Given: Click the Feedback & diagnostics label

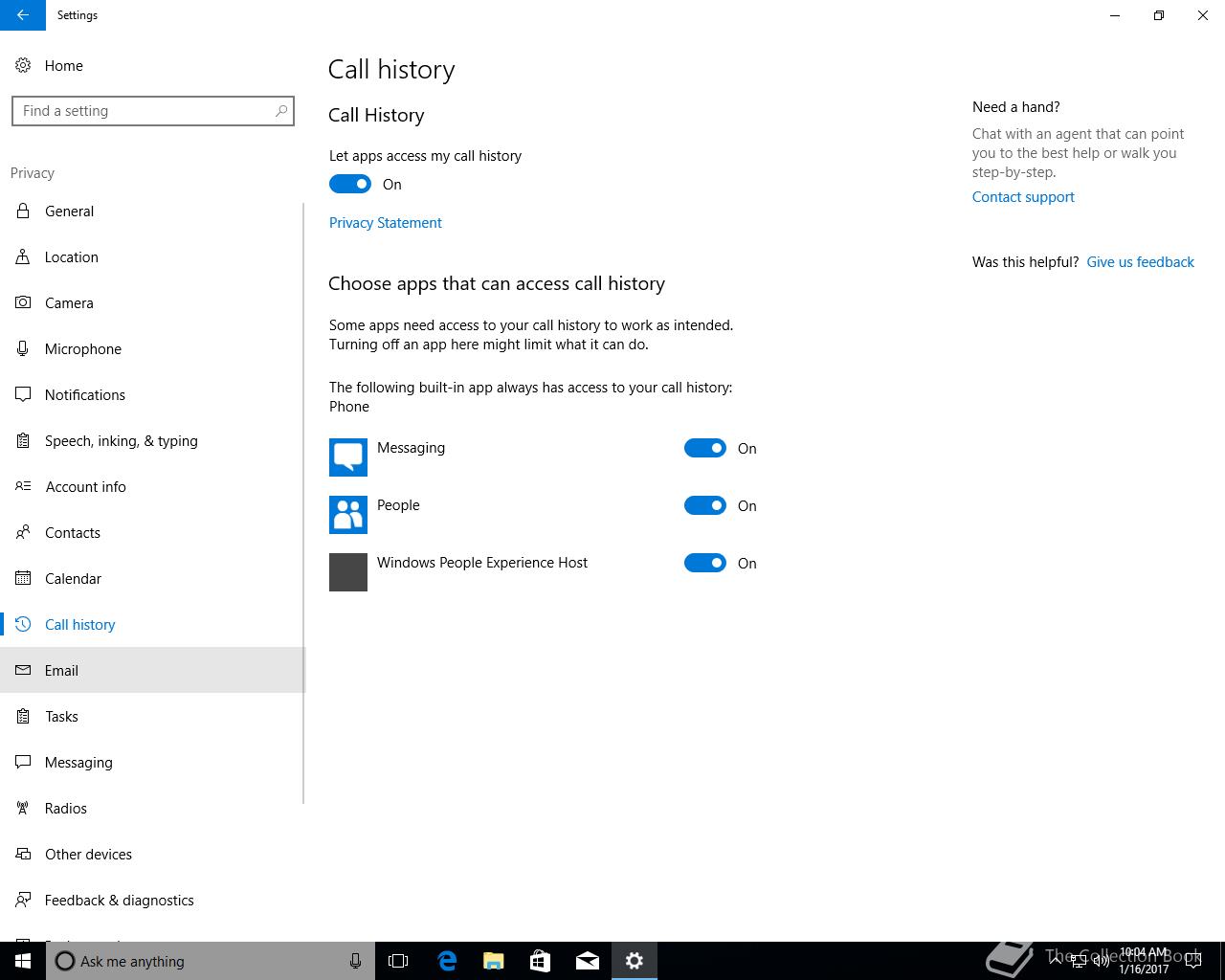Looking at the screenshot, I should [x=120, y=900].
